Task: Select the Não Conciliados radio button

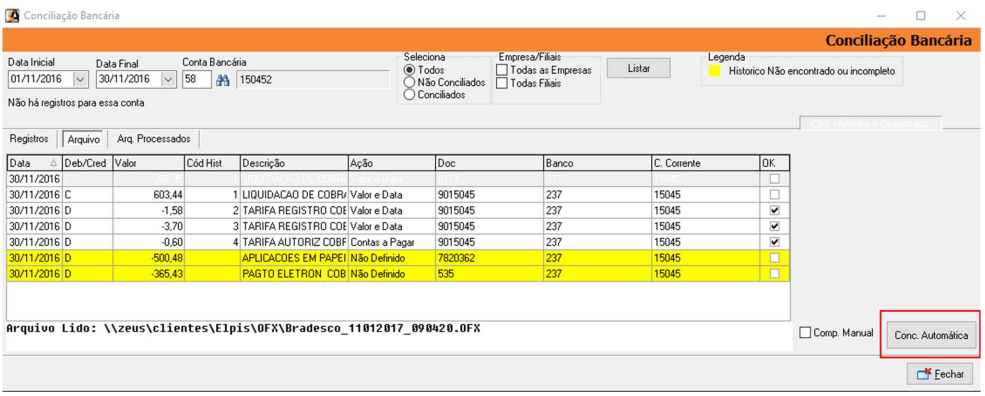Action: coord(410,82)
